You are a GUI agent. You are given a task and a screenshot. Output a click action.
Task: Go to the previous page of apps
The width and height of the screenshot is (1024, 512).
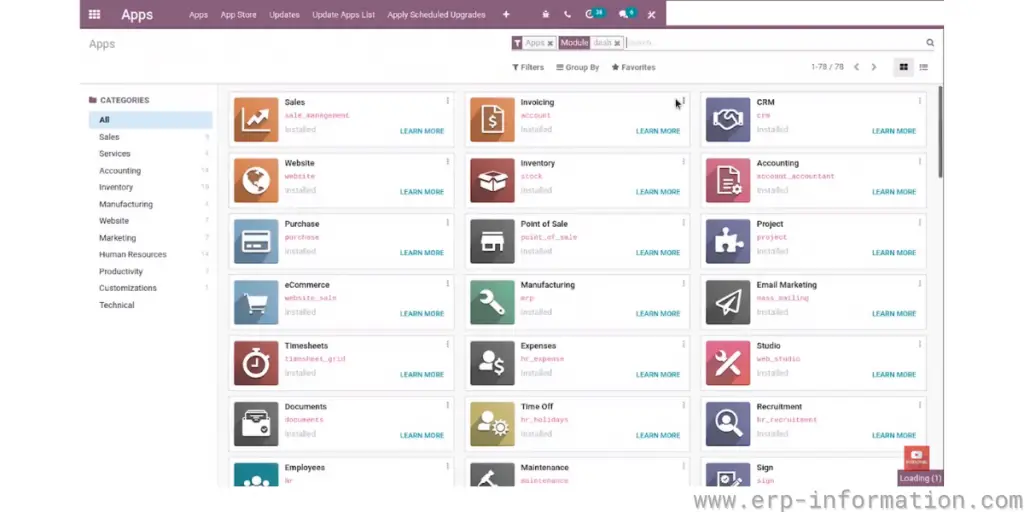(856, 67)
